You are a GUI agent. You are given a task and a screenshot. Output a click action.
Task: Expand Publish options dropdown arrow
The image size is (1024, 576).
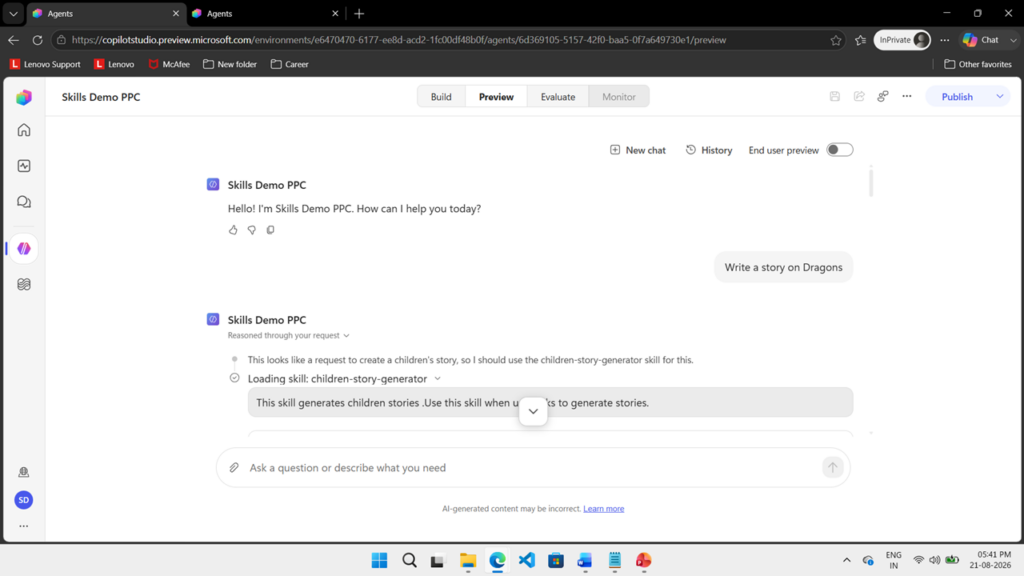[x=1000, y=97]
